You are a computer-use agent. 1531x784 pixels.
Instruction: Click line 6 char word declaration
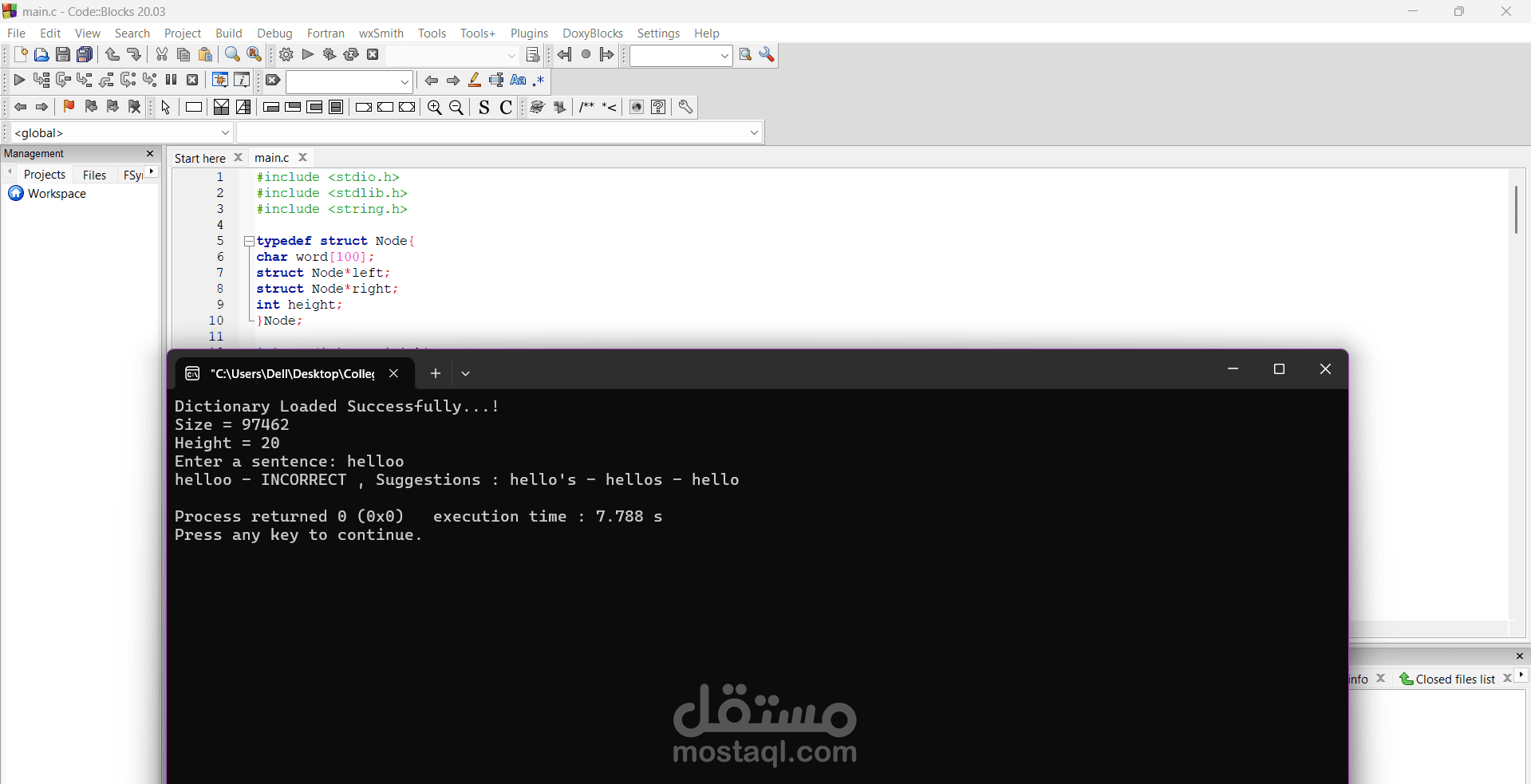315,257
